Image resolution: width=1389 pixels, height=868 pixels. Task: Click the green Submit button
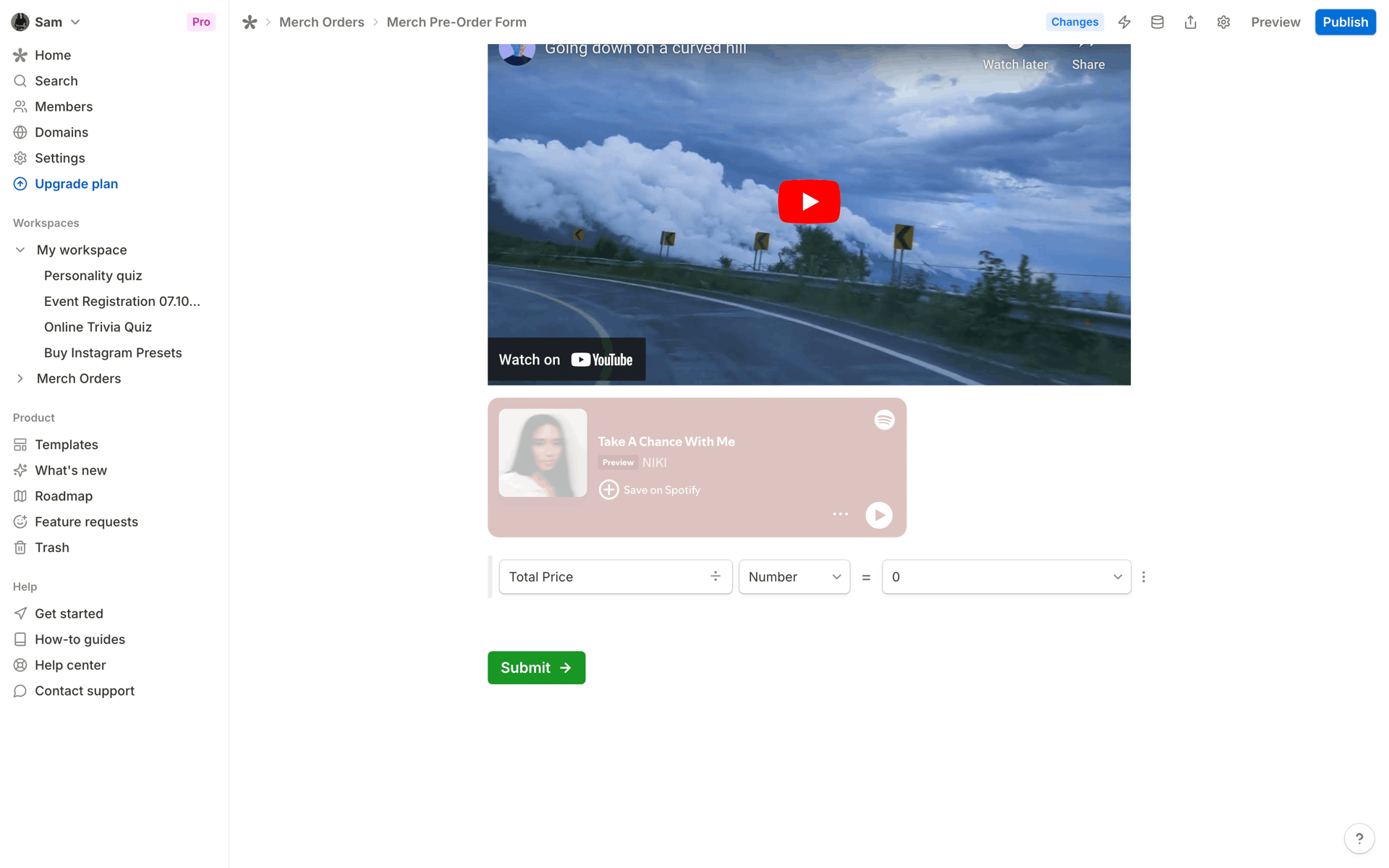click(x=536, y=668)
